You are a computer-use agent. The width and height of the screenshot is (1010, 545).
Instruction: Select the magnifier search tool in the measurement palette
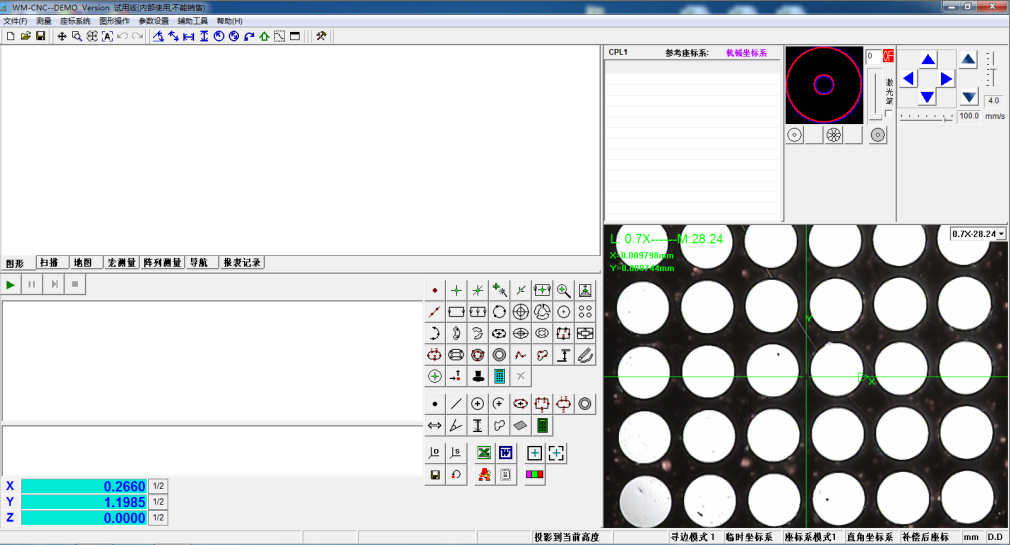coord(564,290)
